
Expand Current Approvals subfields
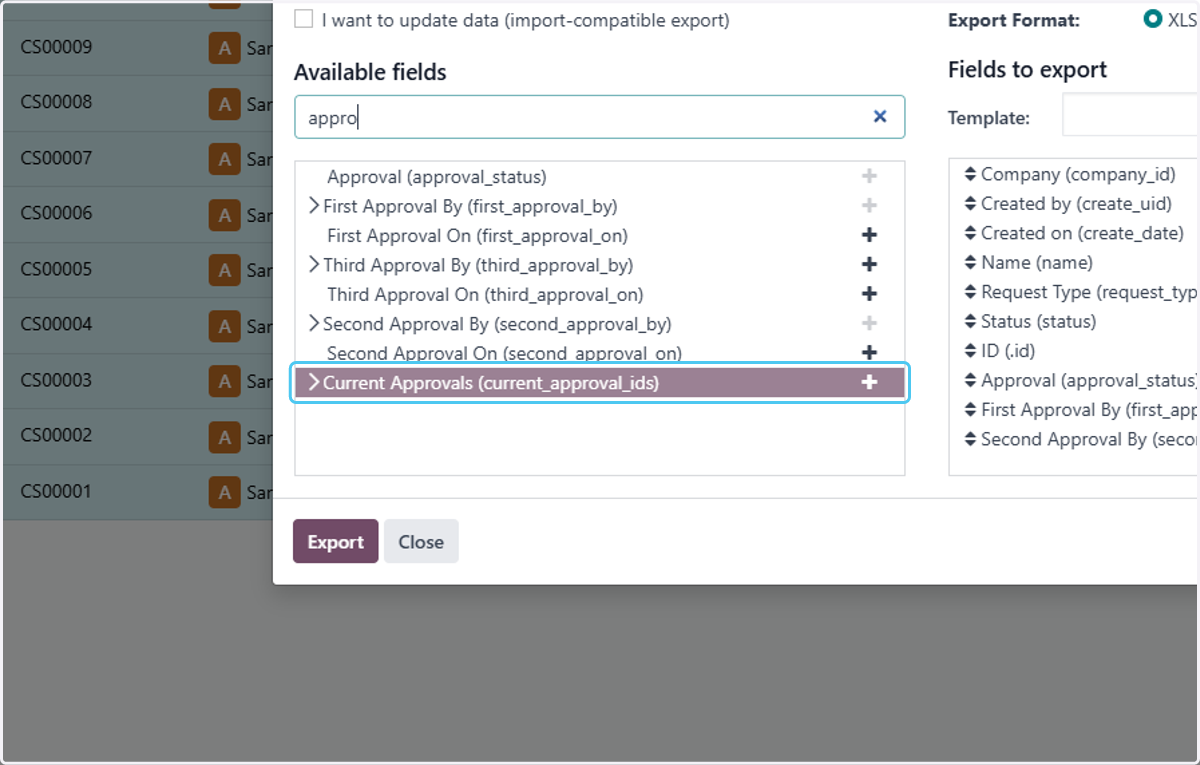314,383
